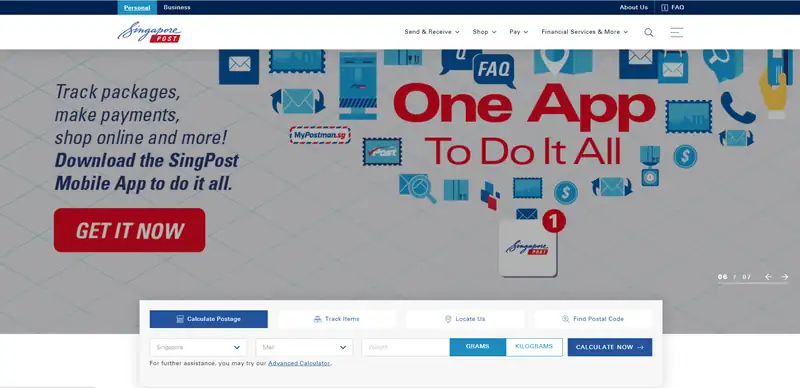Open the Advanced Calculator link
This screenshot has height=388, width=800.
point(299,363)
